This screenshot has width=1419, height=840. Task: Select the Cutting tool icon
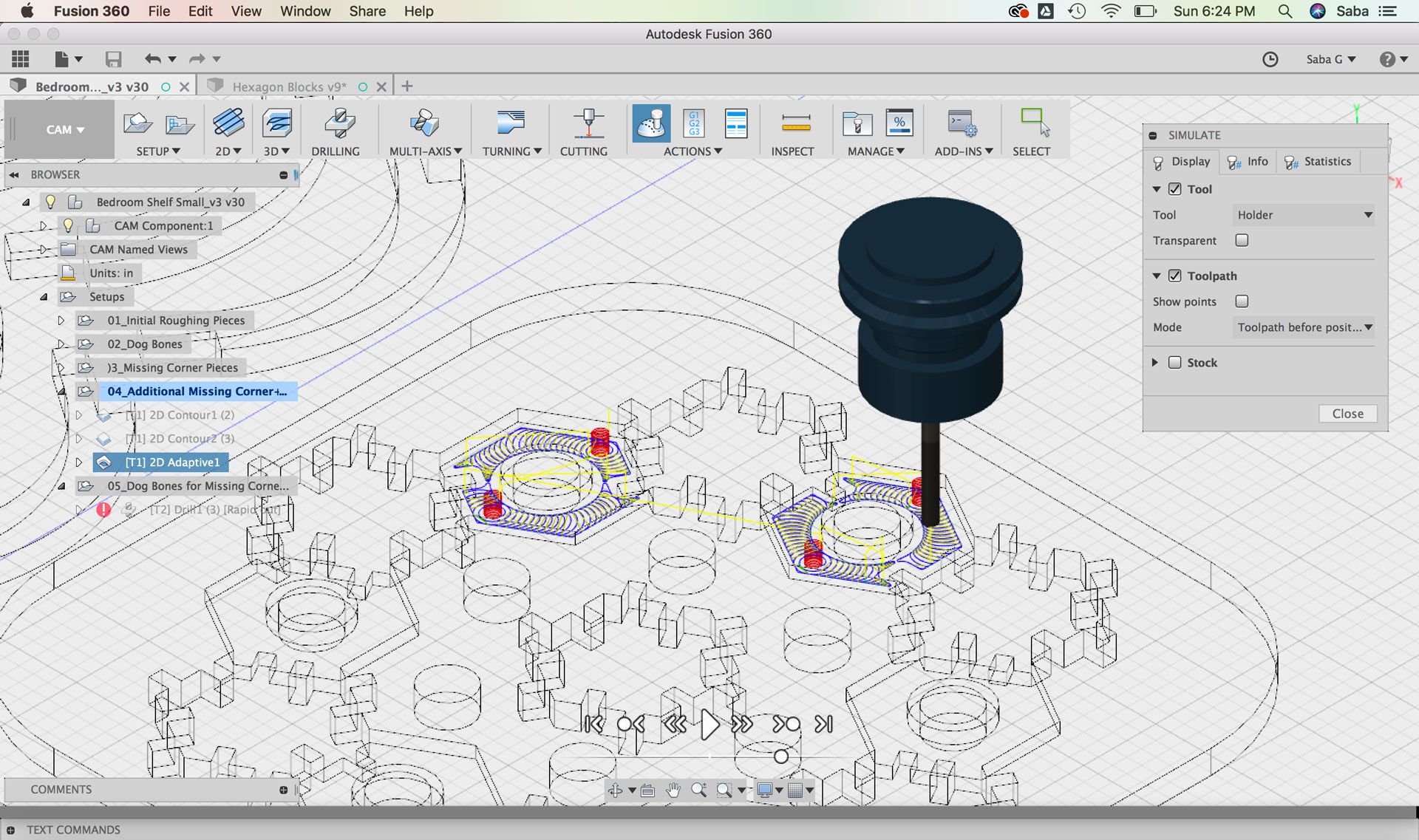pos(588,123)
